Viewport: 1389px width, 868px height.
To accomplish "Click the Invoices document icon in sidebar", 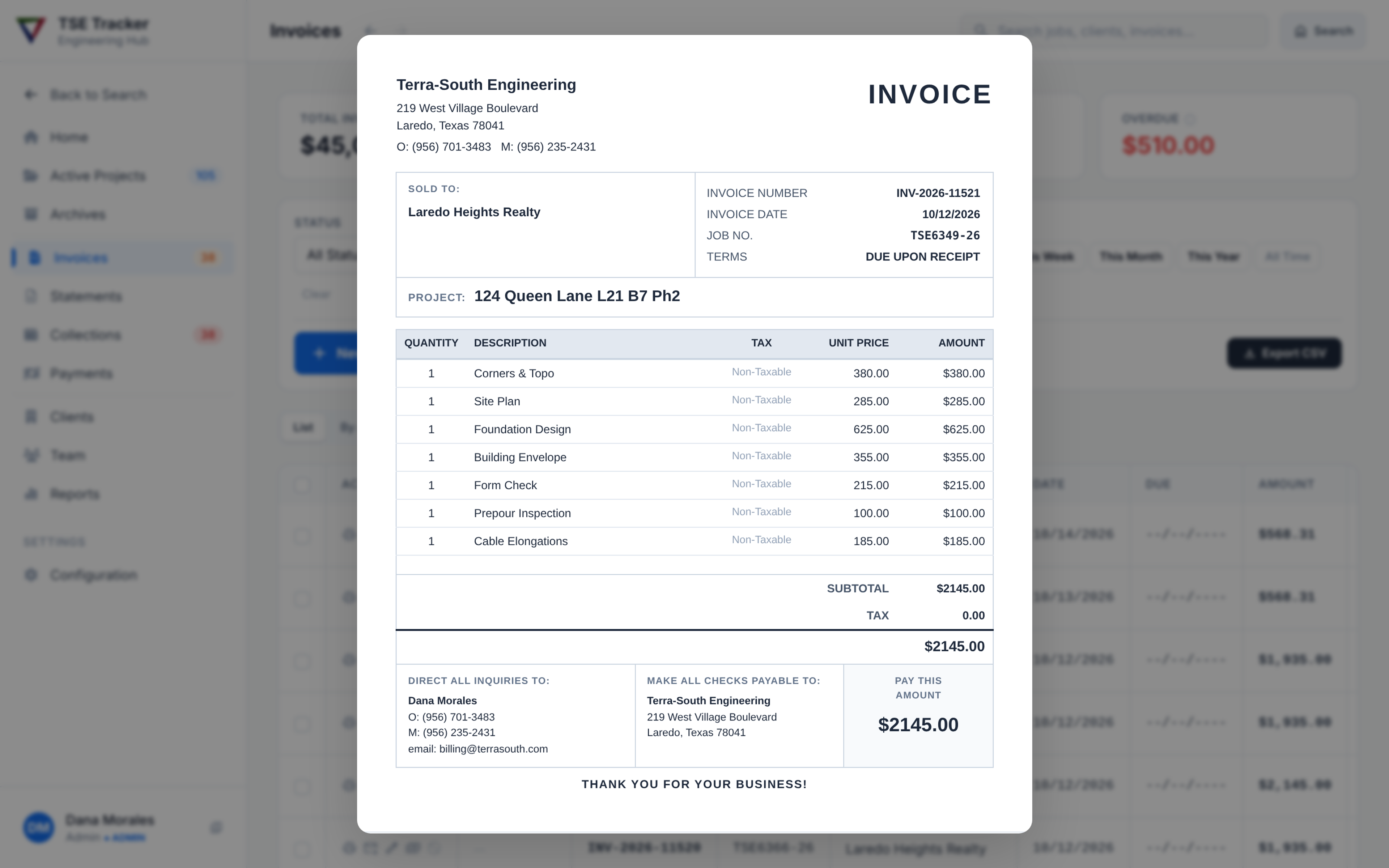I will coord(34,258).
